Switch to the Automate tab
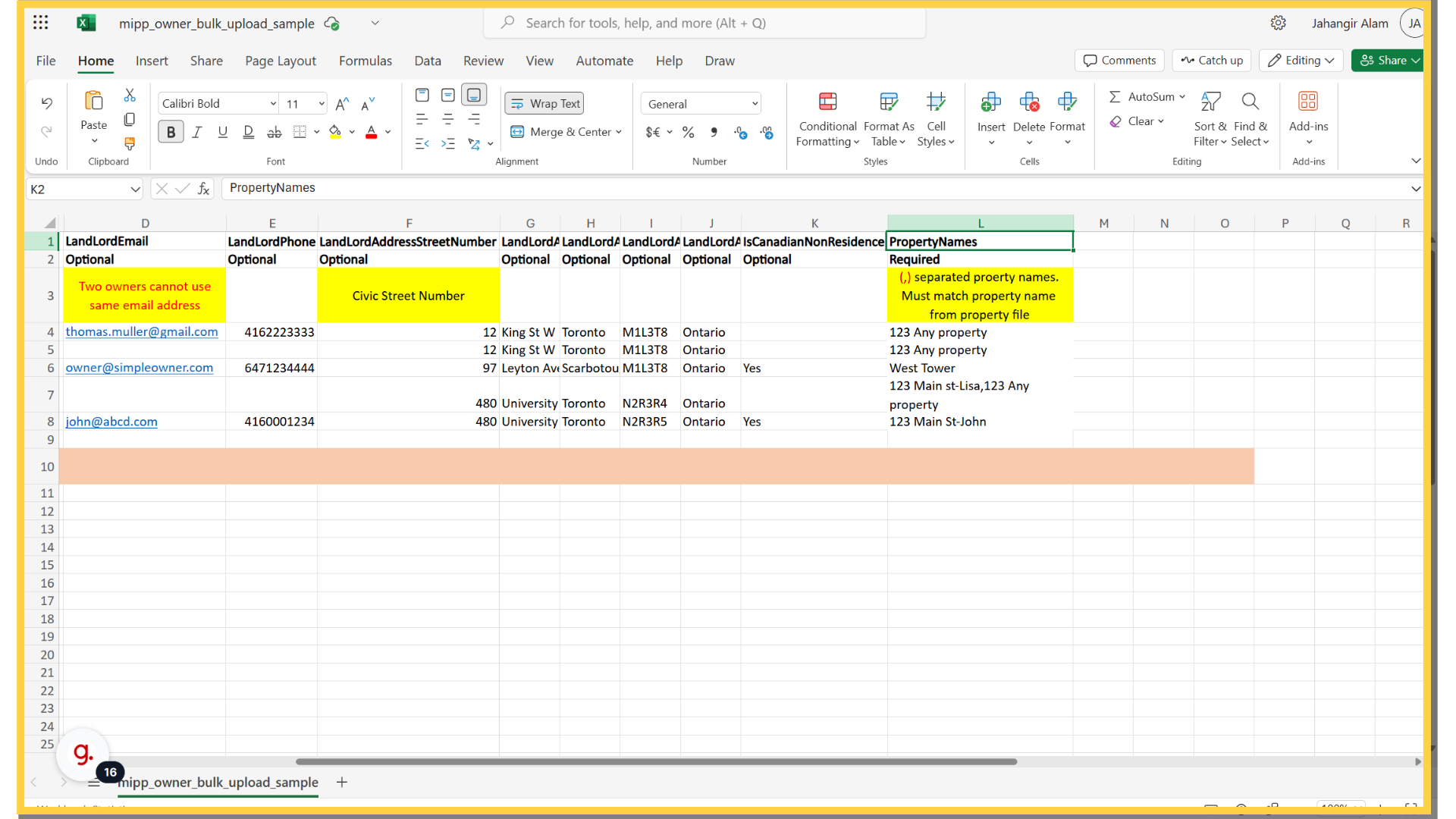The width and height of the screenshot is (1456, 819). (x=604, y=61)
